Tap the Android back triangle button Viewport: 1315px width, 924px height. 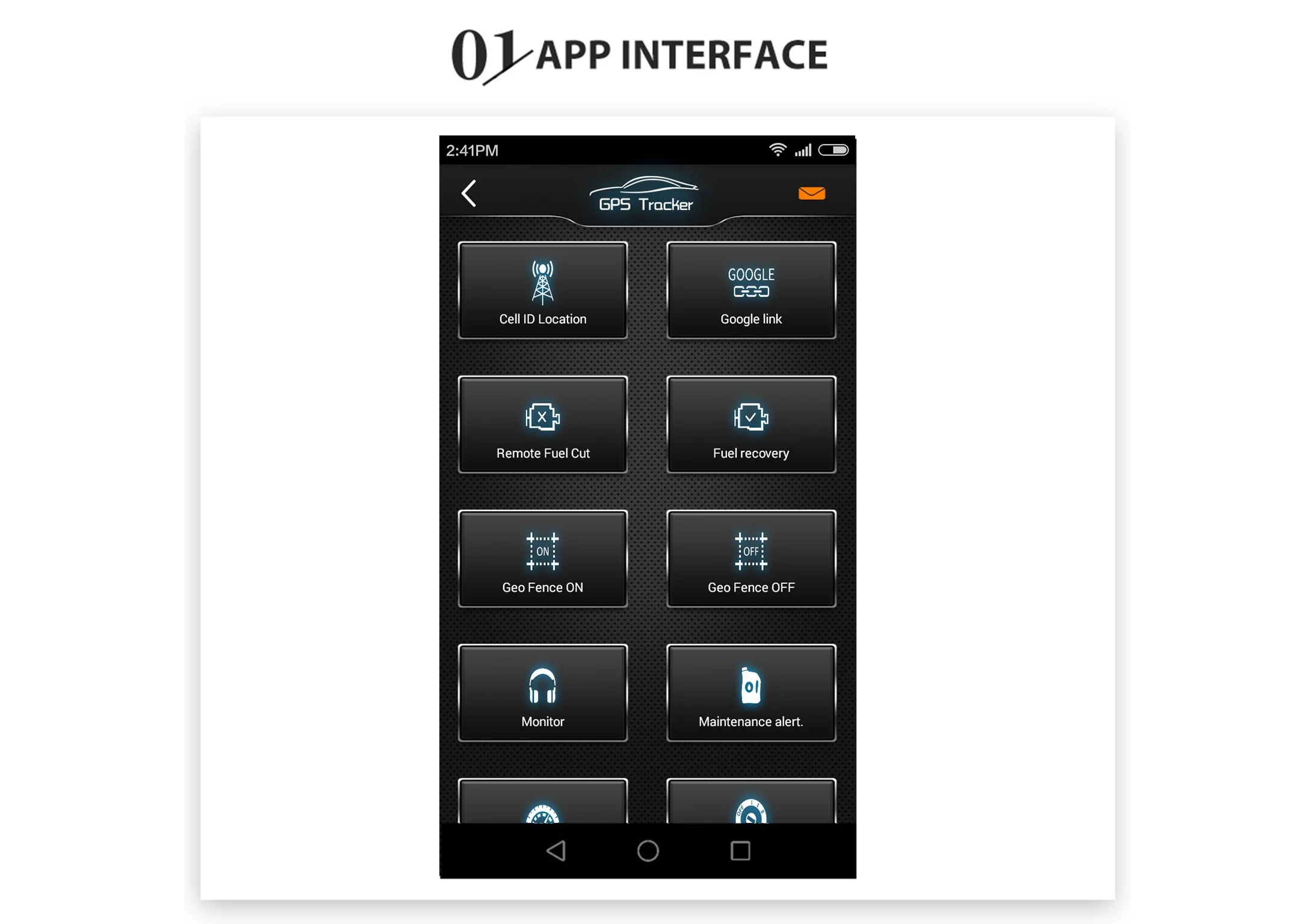pyautogui.click(x=555, y=851)
